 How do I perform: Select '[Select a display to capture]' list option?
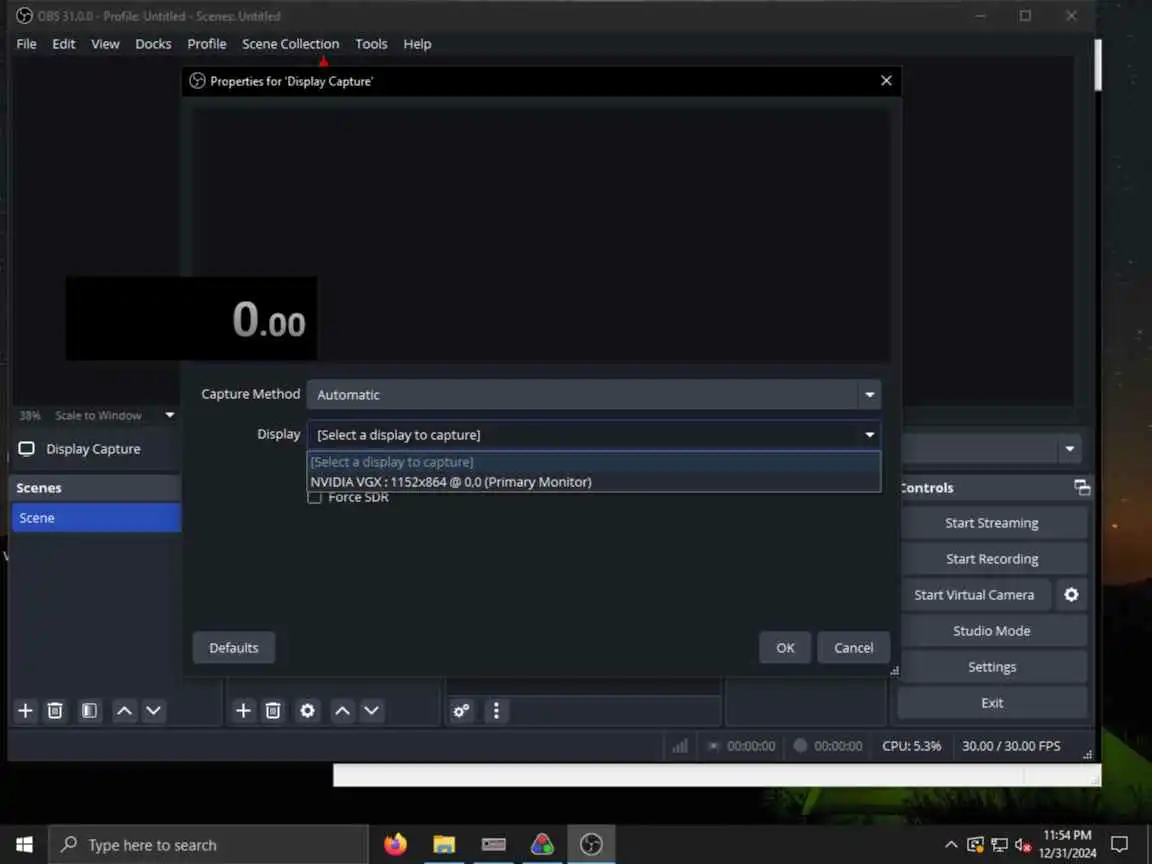(x=594, y=462)
